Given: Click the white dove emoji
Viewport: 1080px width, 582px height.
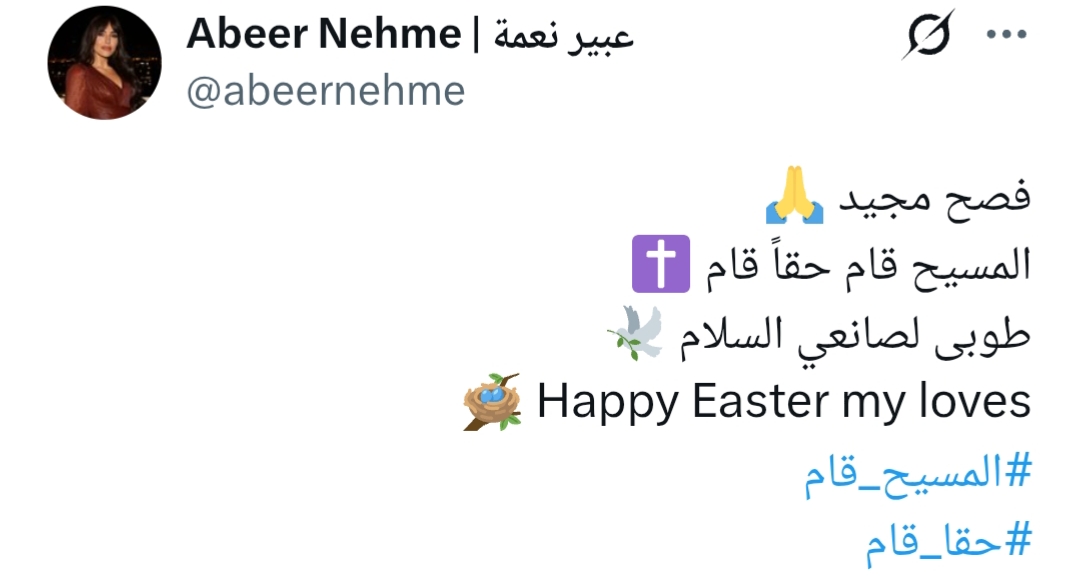Looking at the screenshot, I should 634,333.
